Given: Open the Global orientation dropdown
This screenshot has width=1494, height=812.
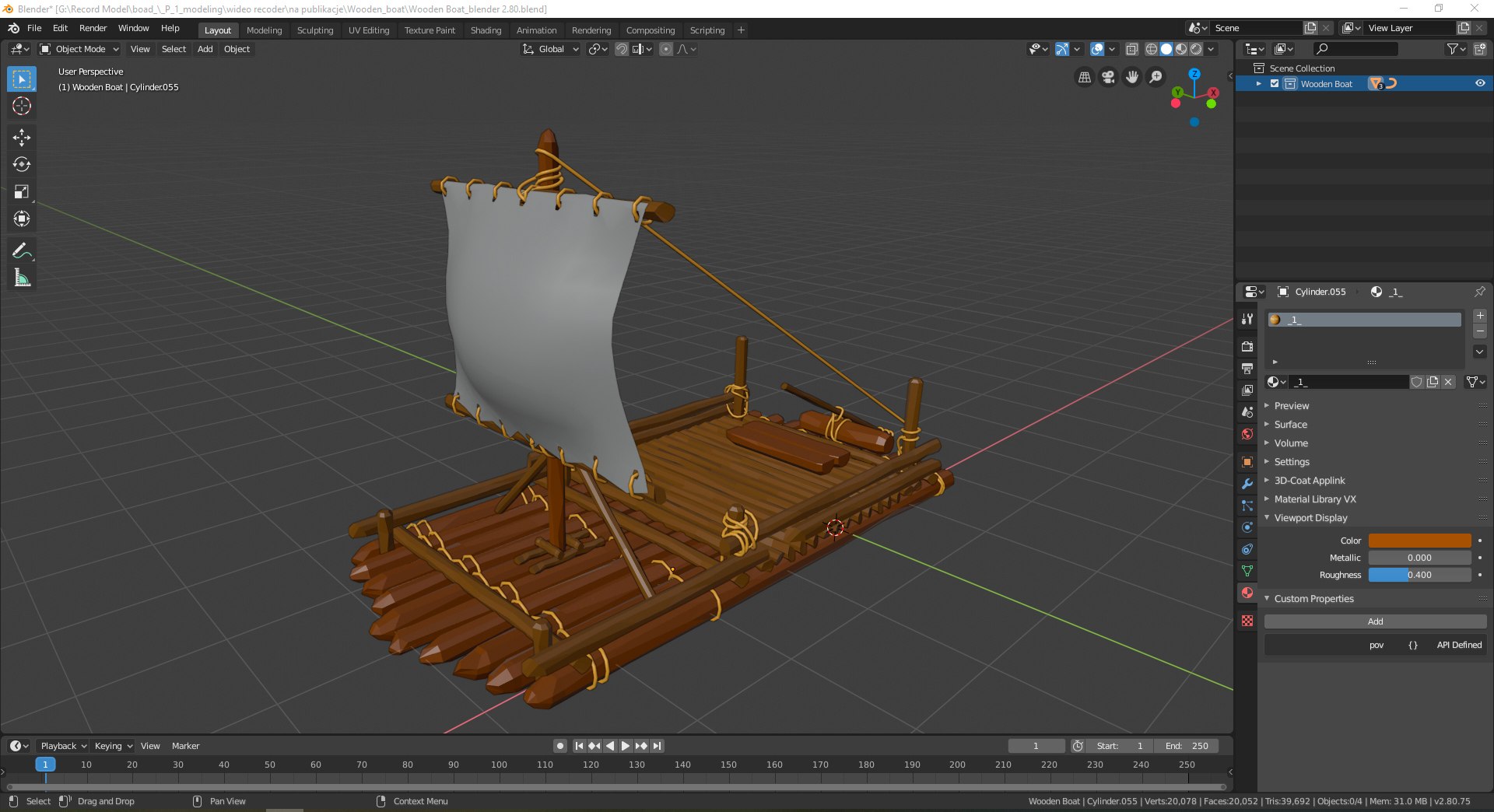Looking at the screenshot, I should pyautogui.click(x=550, y=49).
